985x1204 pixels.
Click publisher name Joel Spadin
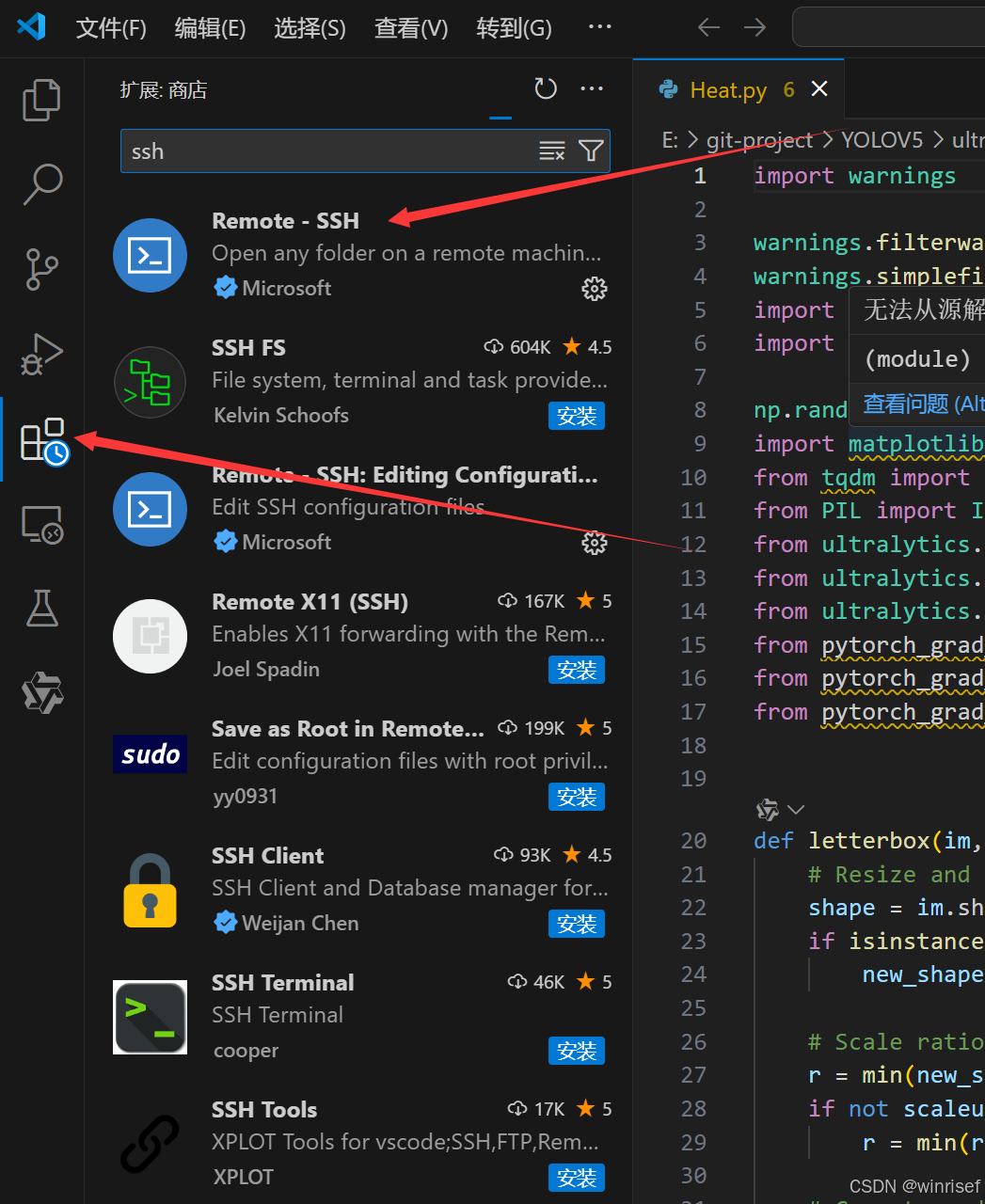coord(266,670)
